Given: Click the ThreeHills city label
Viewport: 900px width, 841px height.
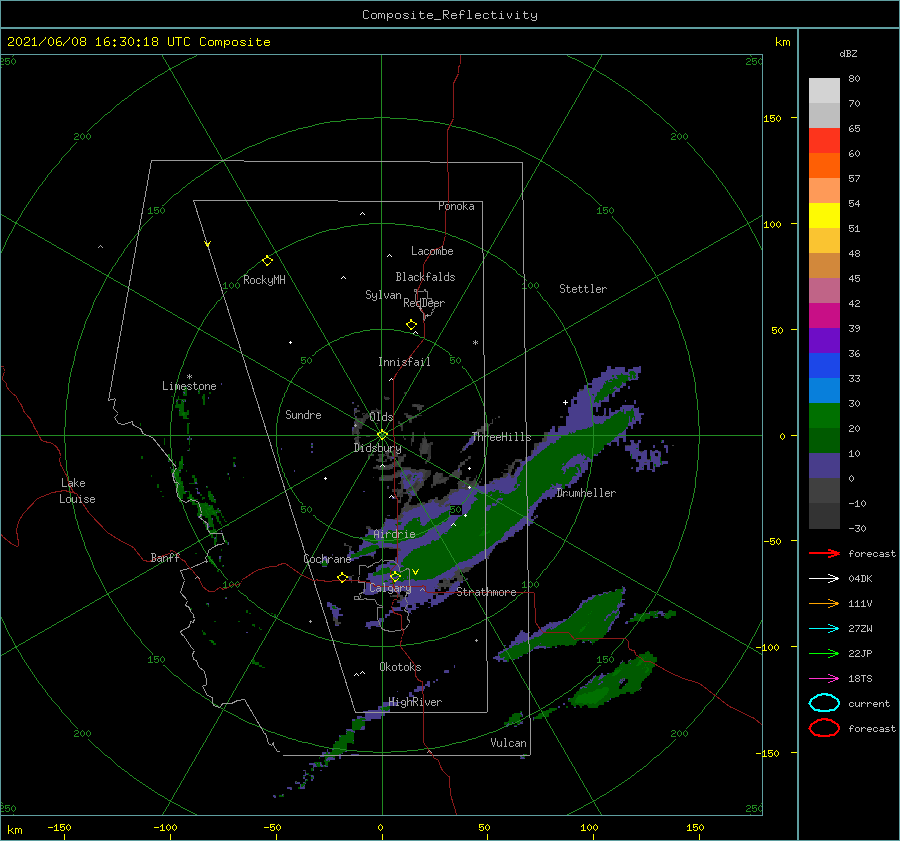Looking at the screenshot, I should [x=502, y=437].
